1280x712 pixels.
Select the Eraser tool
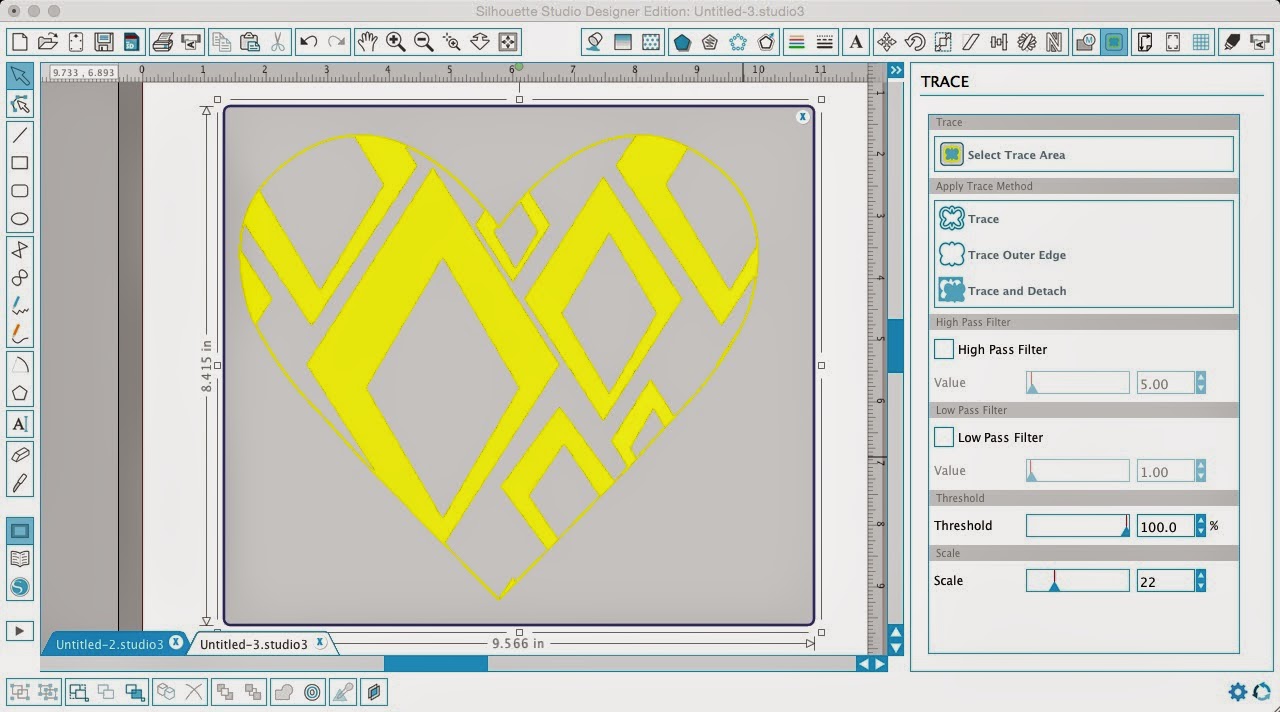click(20, 454)
